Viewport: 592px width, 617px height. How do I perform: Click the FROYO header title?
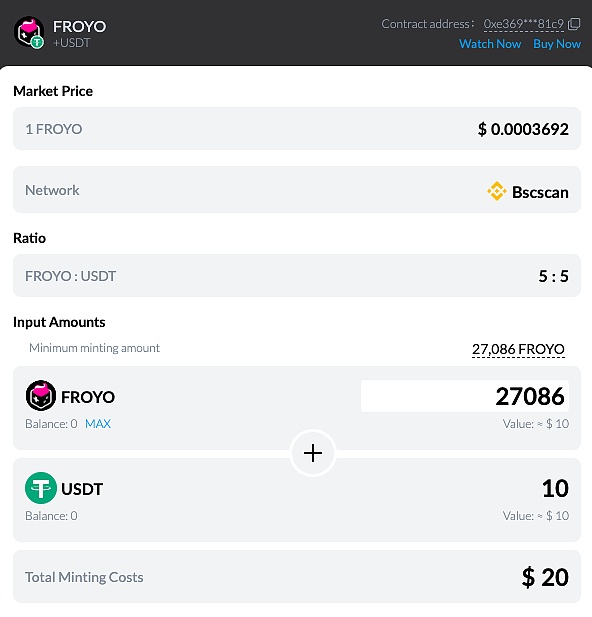(x=80, y=26)
